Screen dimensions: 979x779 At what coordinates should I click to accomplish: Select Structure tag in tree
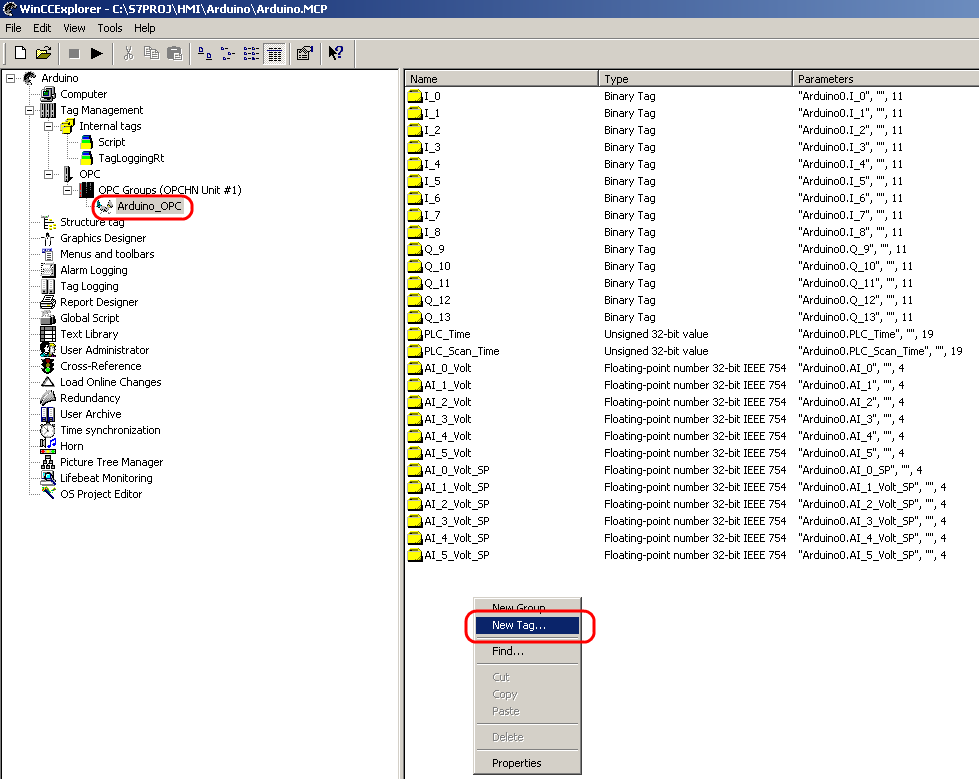[92, 222]
